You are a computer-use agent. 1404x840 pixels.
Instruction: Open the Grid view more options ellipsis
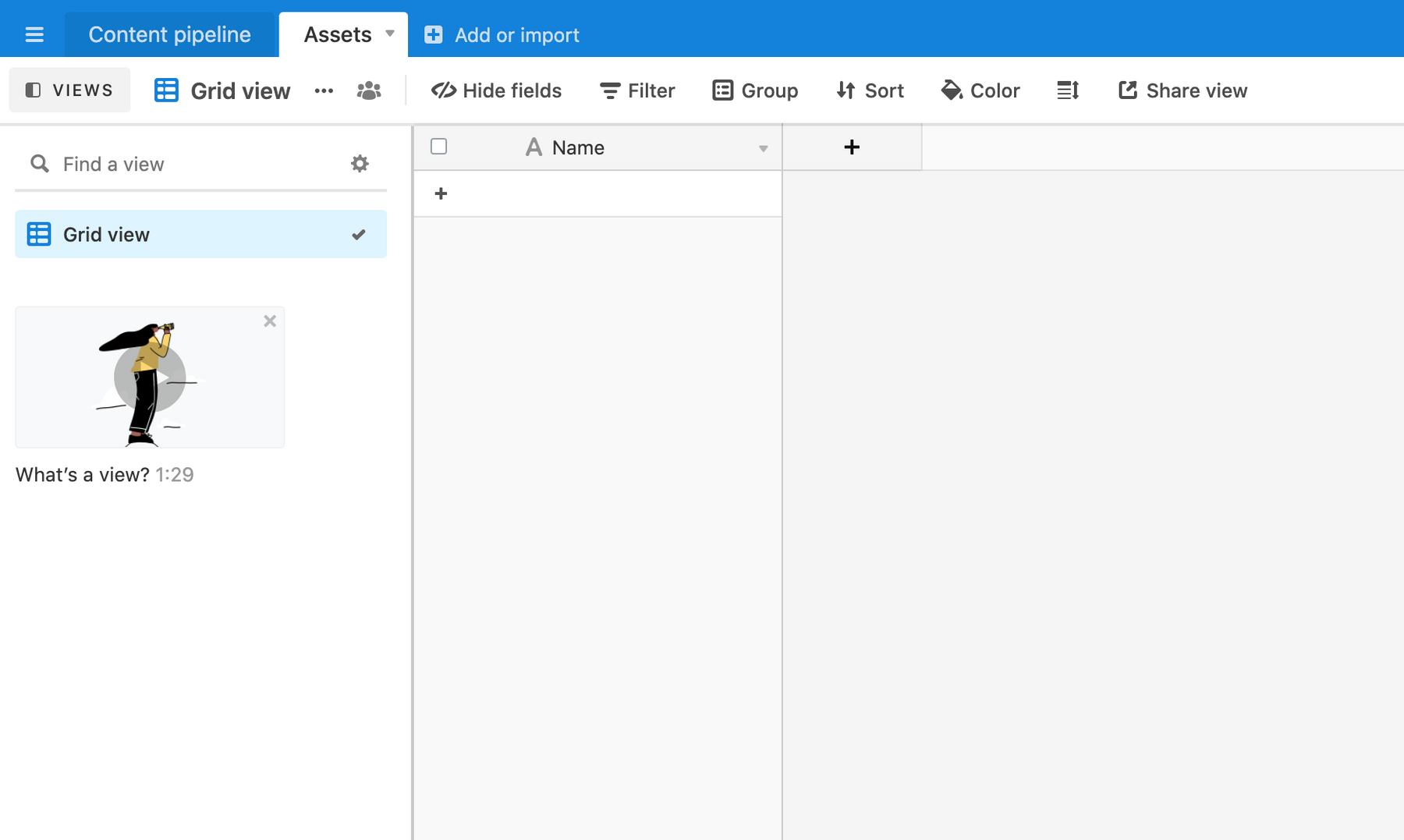coord(324,91)
